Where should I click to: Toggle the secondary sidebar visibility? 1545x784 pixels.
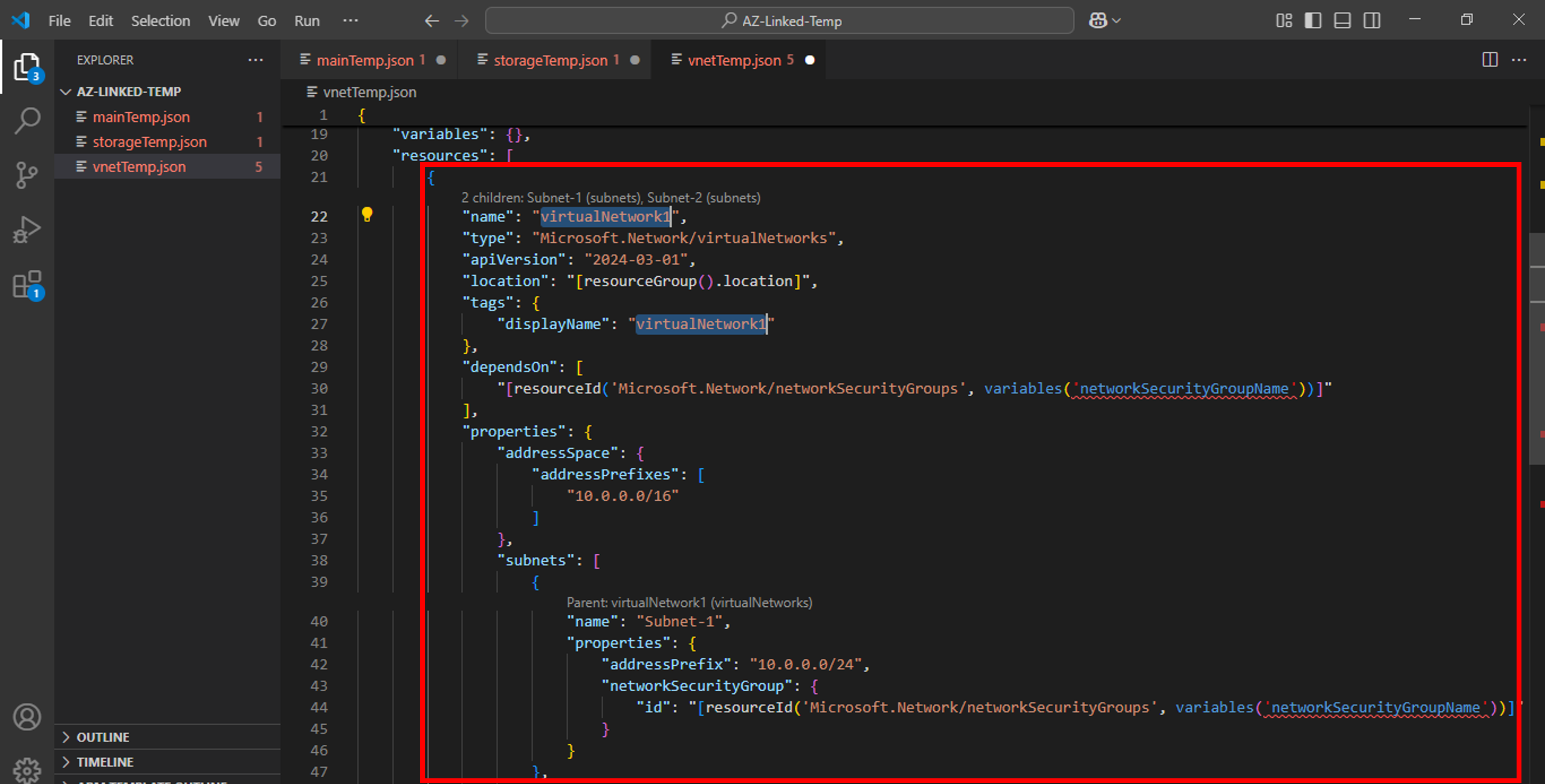(x=1372, y=20)
